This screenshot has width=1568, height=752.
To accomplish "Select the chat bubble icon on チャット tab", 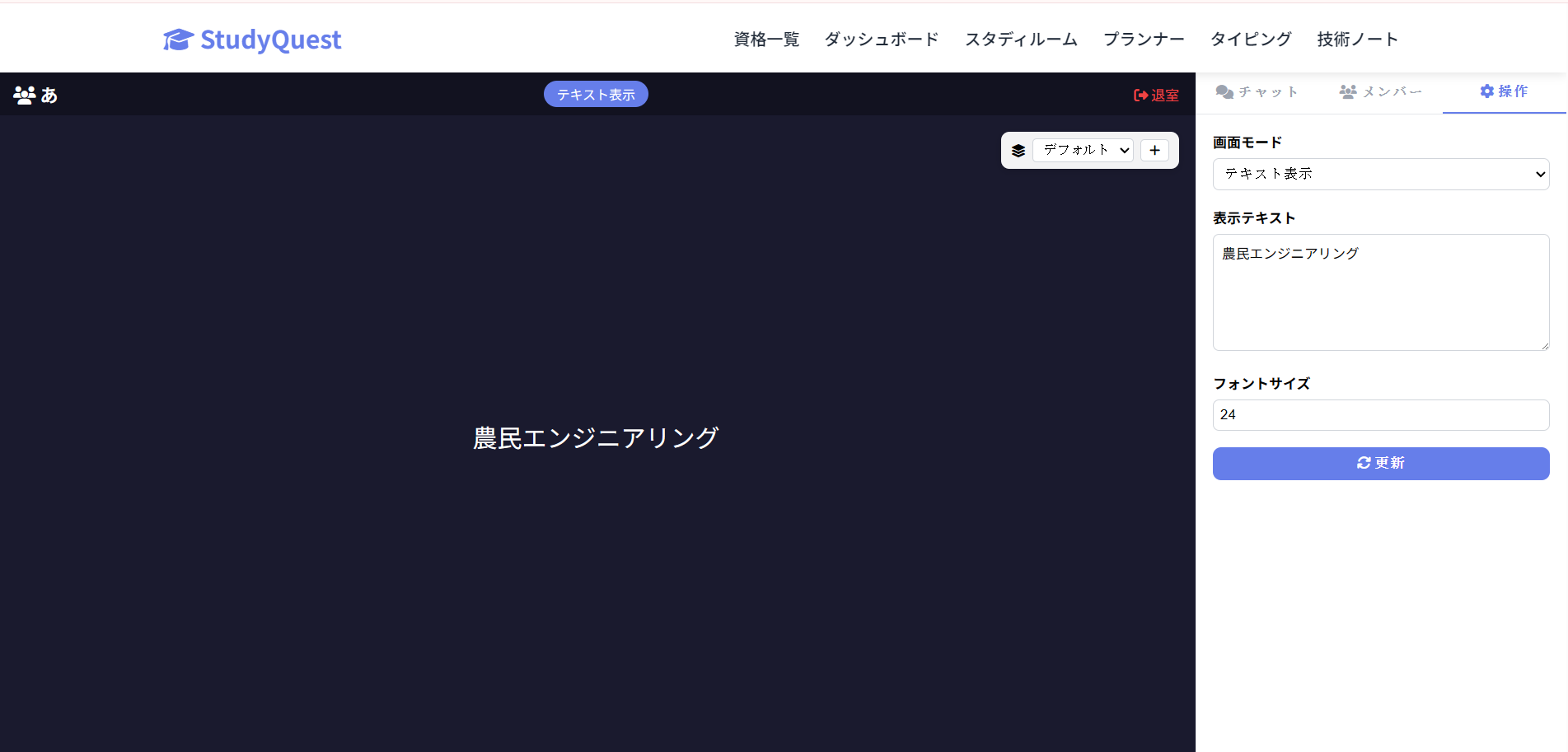I will 1224,91.
